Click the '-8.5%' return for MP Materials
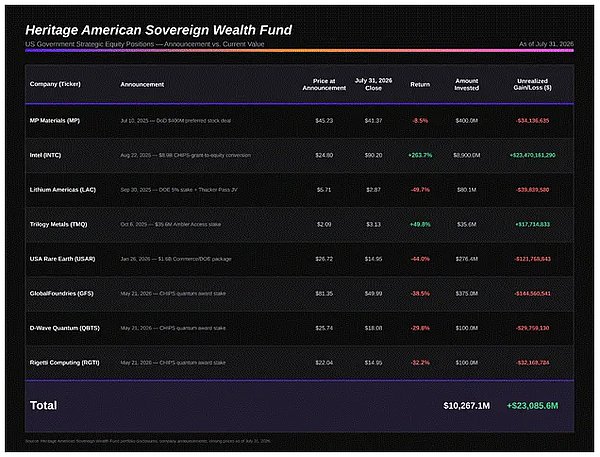This screenshot has width=600, height=457. pyautogui.click(x=420, y=121)
